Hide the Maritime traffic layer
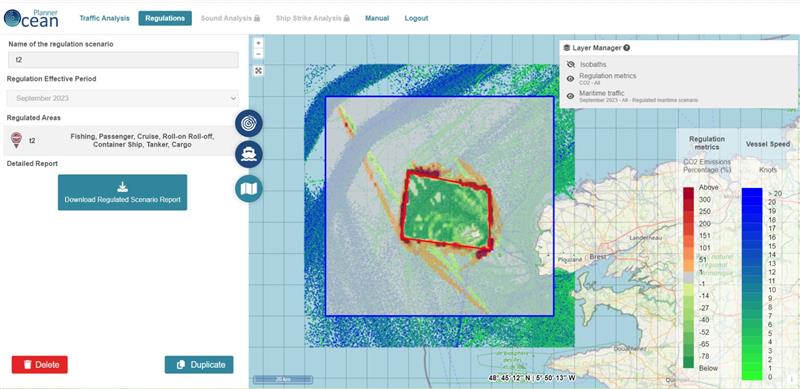 coord(571,95)
